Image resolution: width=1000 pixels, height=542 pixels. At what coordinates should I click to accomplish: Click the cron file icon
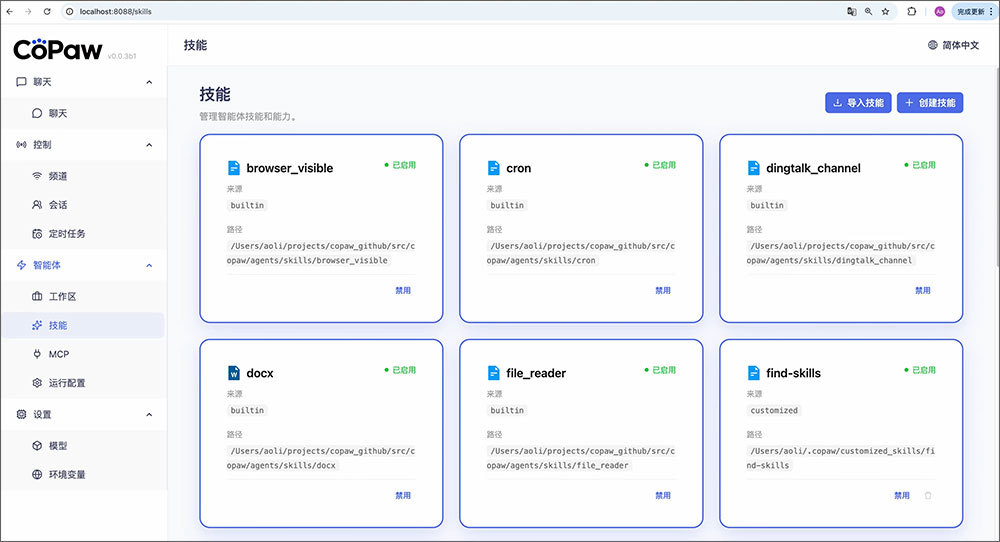point(494,168)
